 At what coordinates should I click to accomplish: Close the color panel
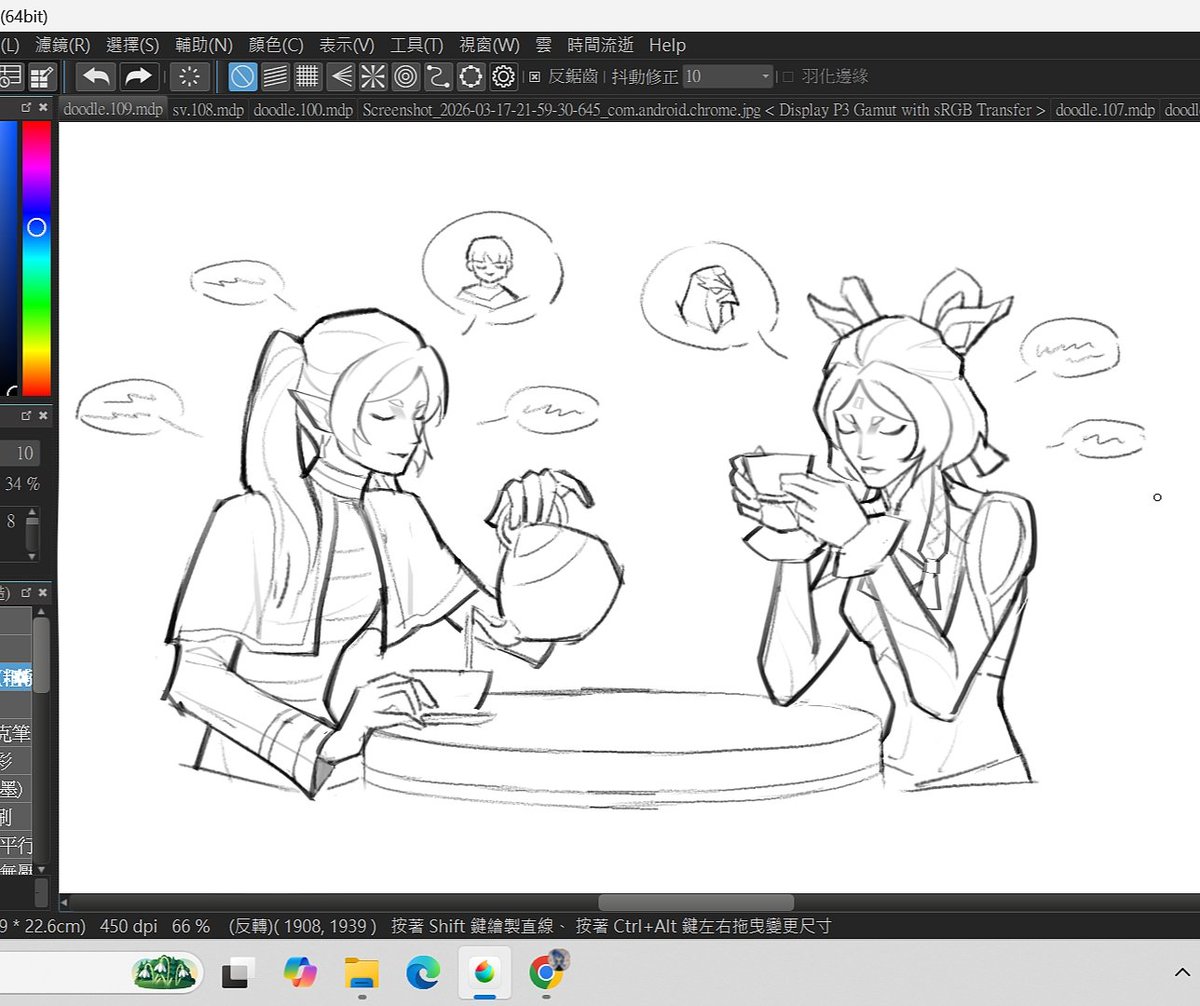[x=43, y=107]
